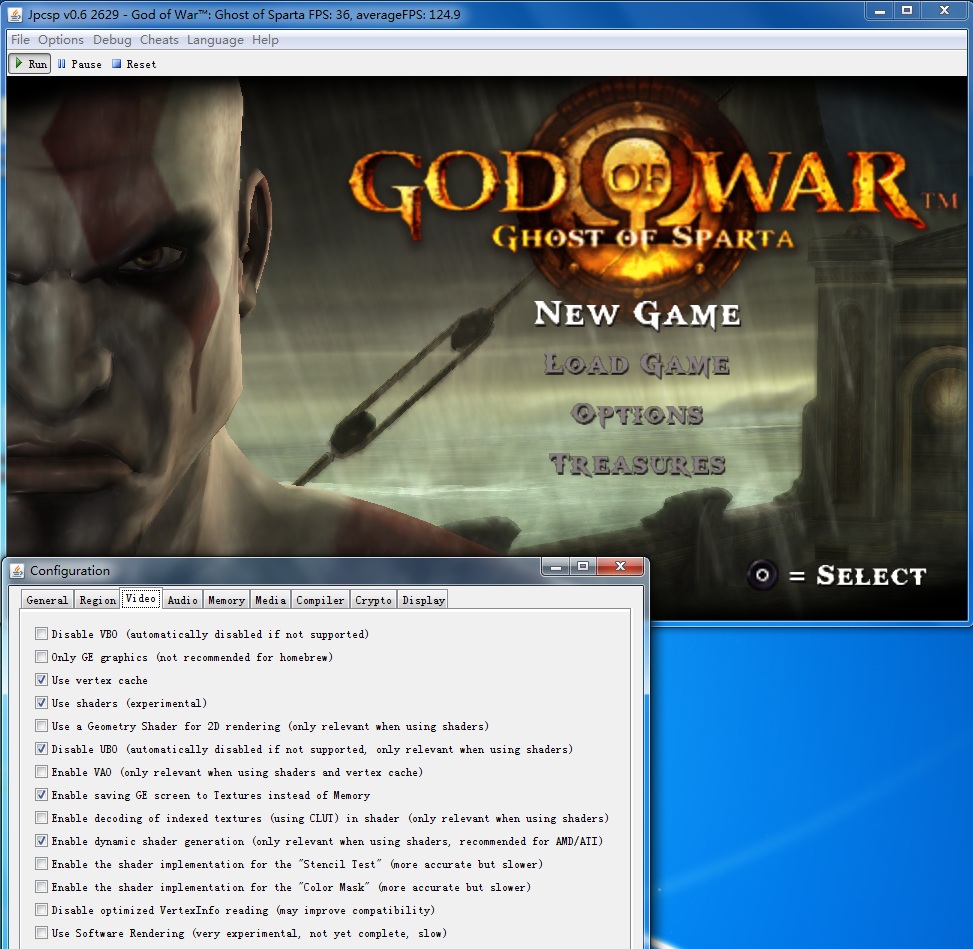Open the Cheats menu
The width and height of the screenshot is (973, 949).
[159, 40]
